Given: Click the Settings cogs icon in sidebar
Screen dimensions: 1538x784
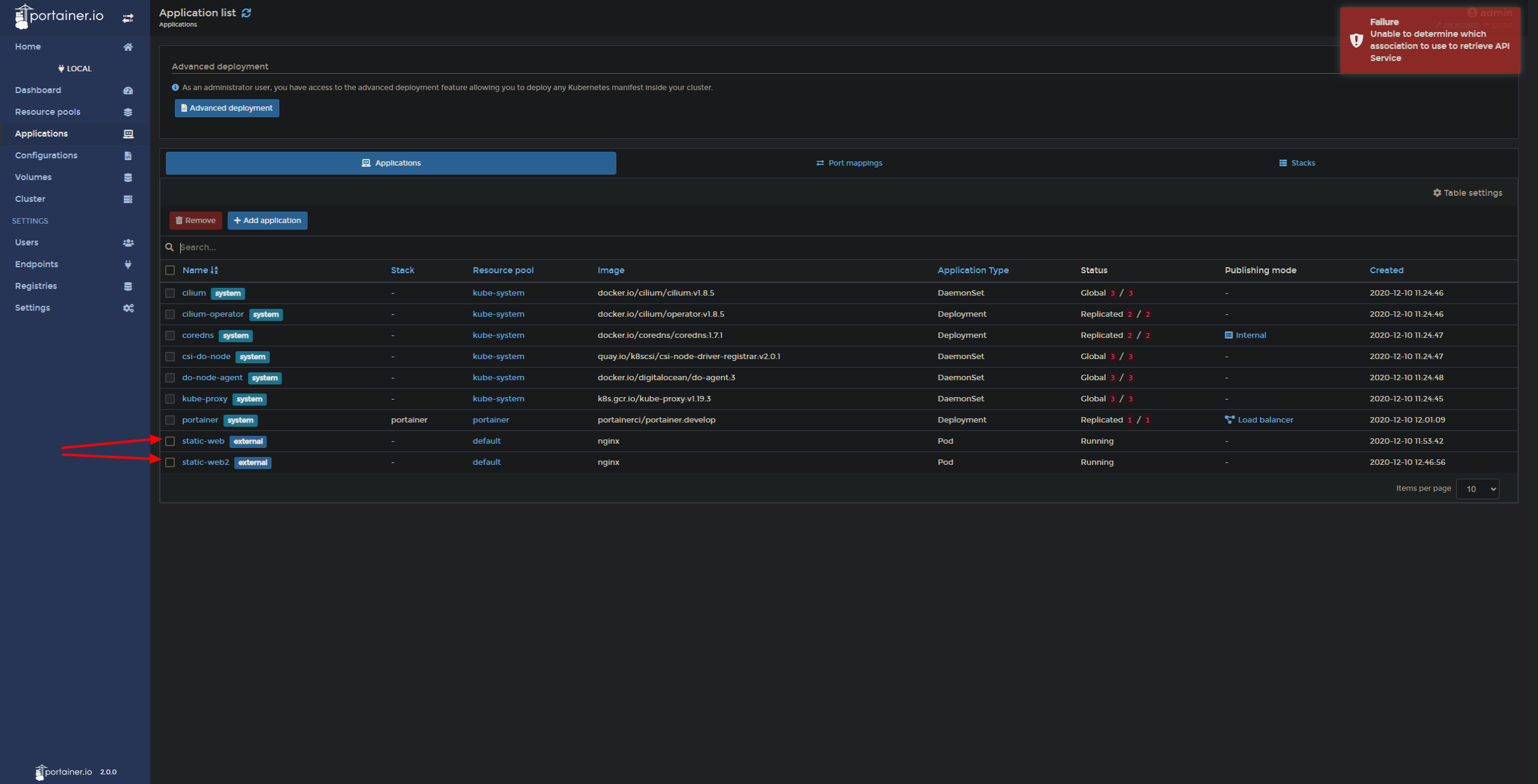Looking at the screenshot, I should click(x=128, y=308).
